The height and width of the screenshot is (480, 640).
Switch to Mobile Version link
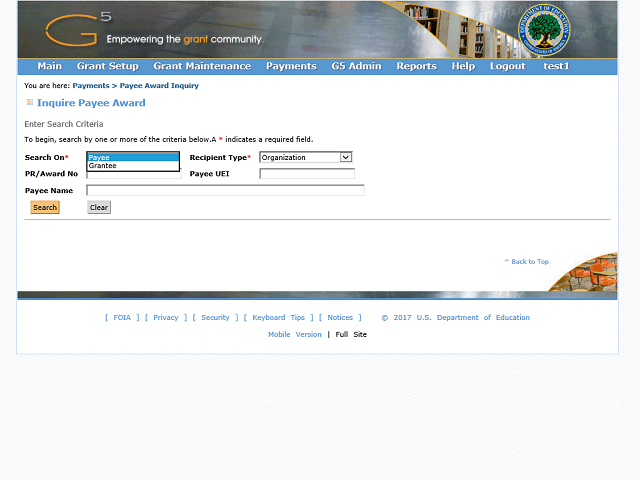tap(295, 335)
